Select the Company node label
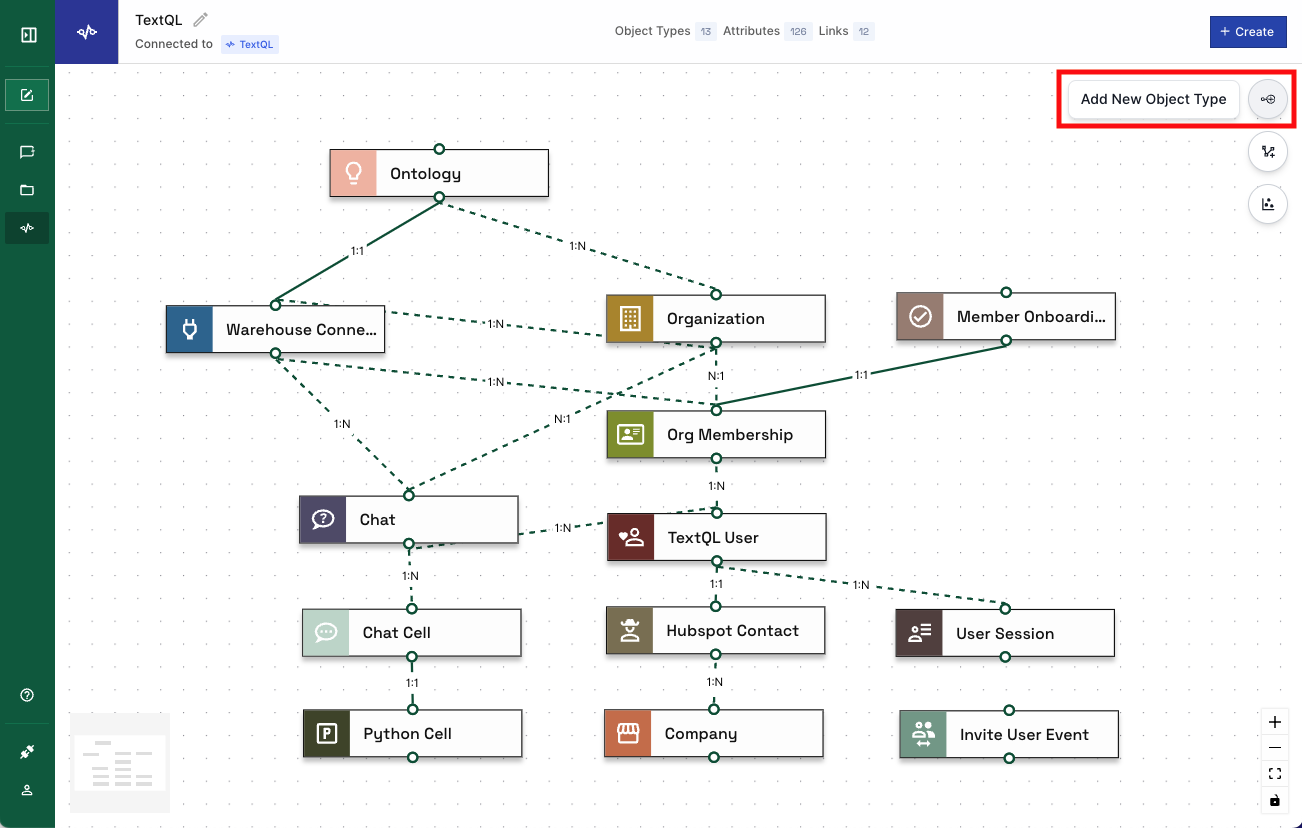 701,734
